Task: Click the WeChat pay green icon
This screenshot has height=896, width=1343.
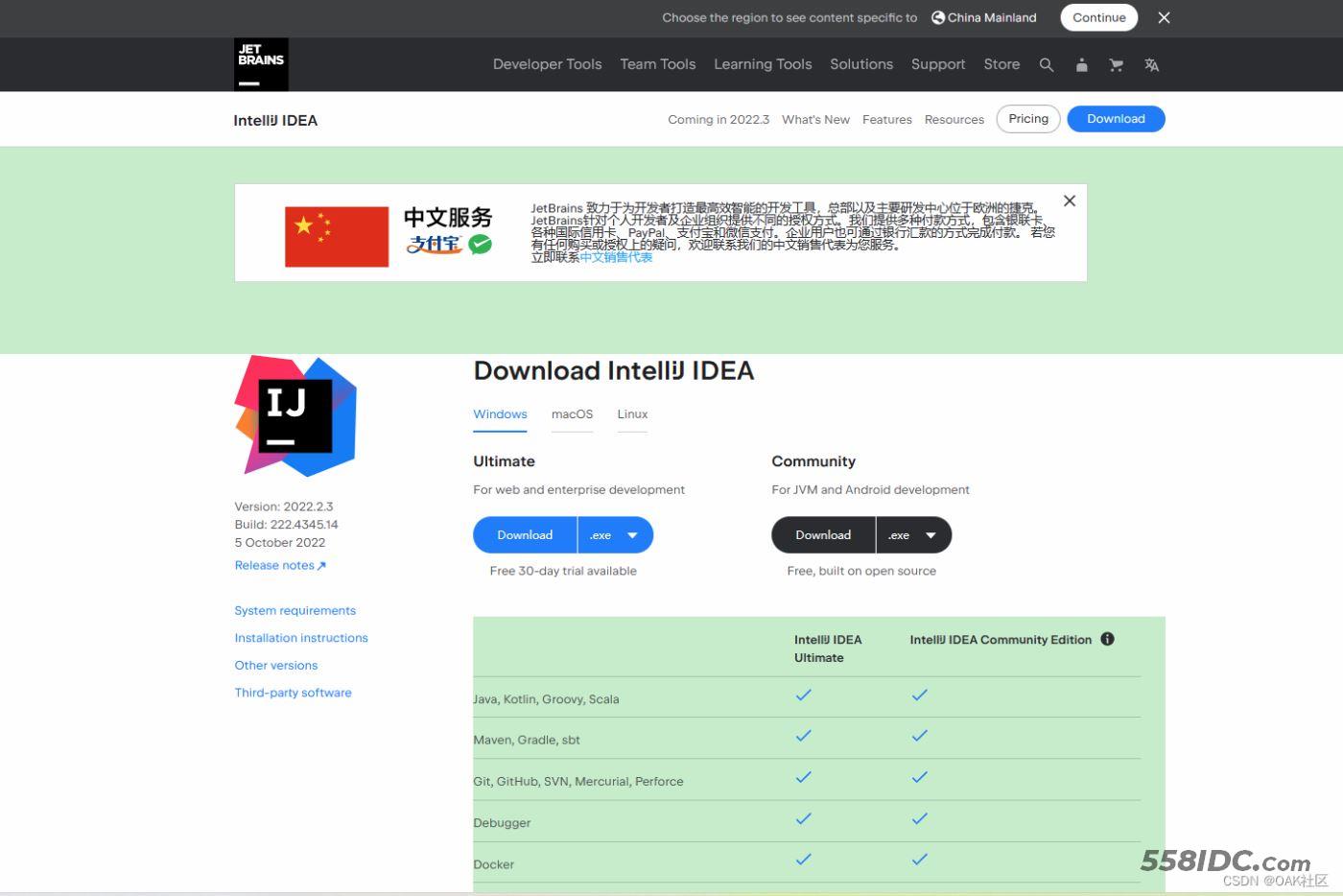Action: [x=480, y=245]
